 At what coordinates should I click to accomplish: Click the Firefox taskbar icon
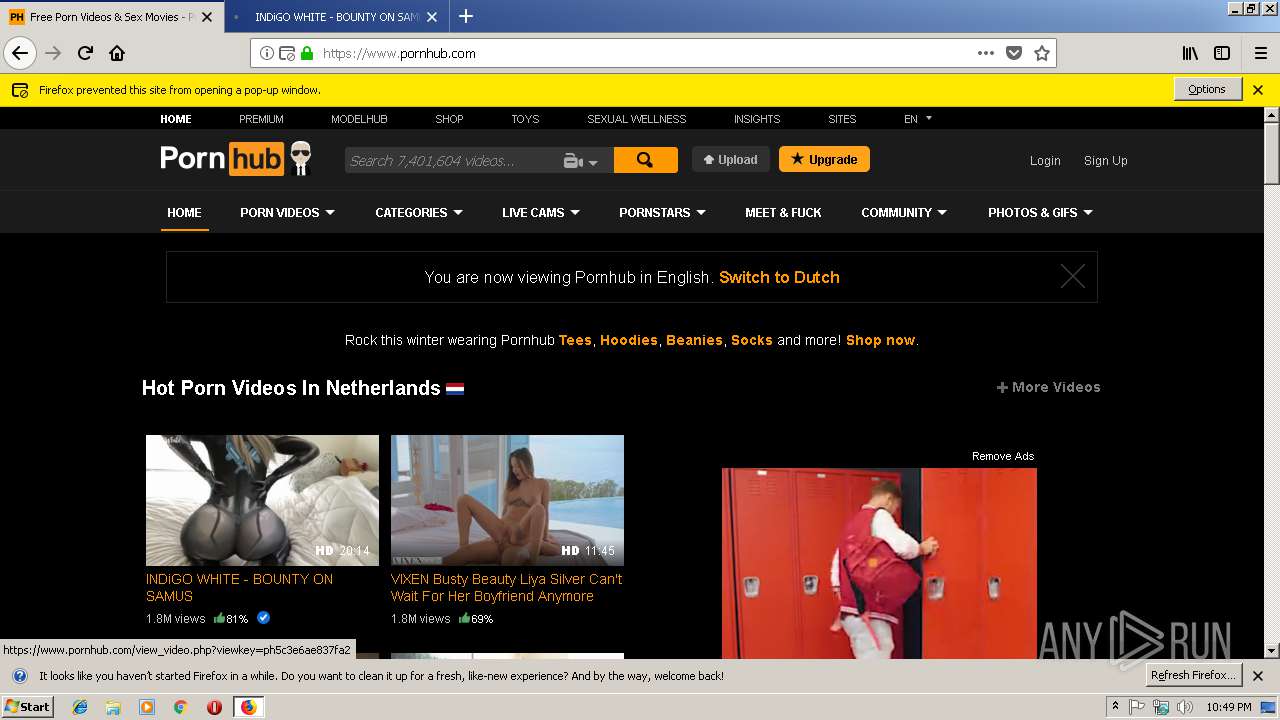pyautogui.click(x=248, y=707)
